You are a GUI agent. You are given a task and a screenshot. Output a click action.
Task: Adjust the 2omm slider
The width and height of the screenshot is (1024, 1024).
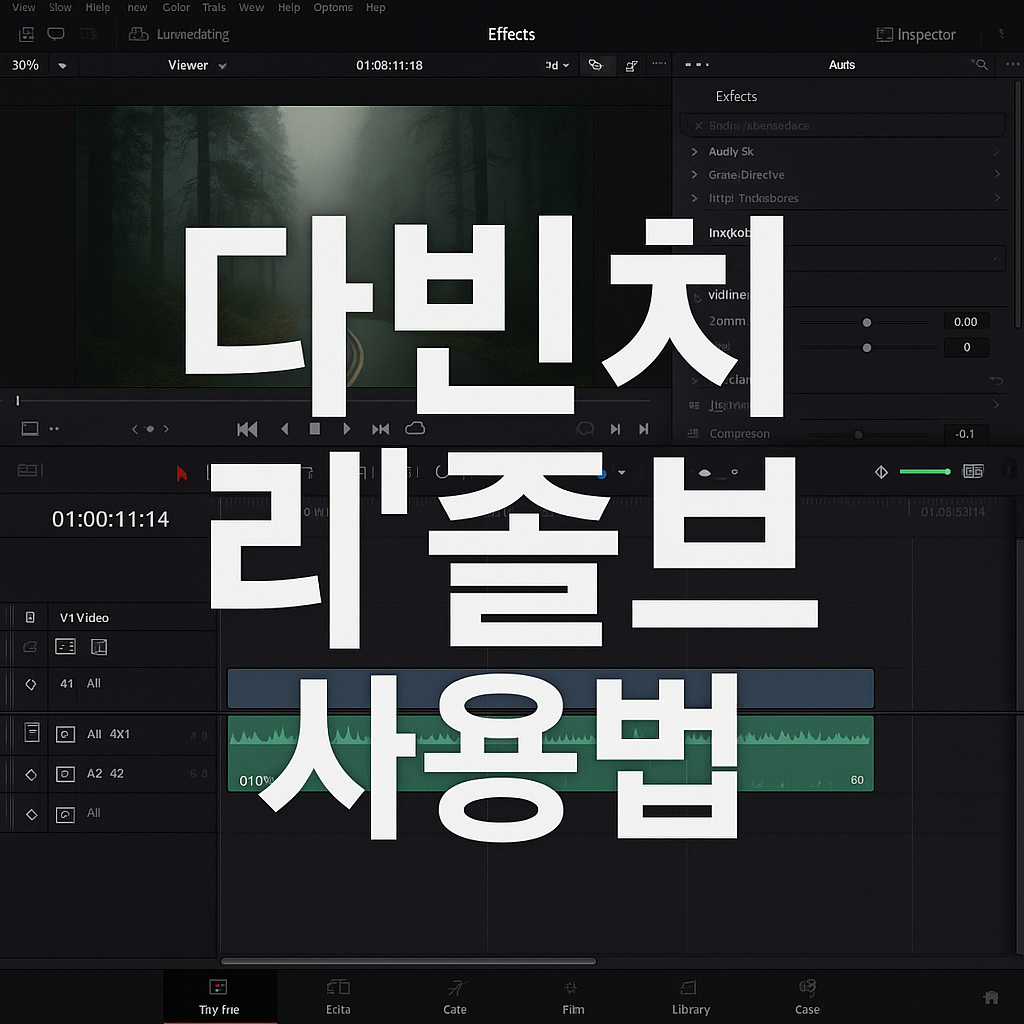point(867,323)
